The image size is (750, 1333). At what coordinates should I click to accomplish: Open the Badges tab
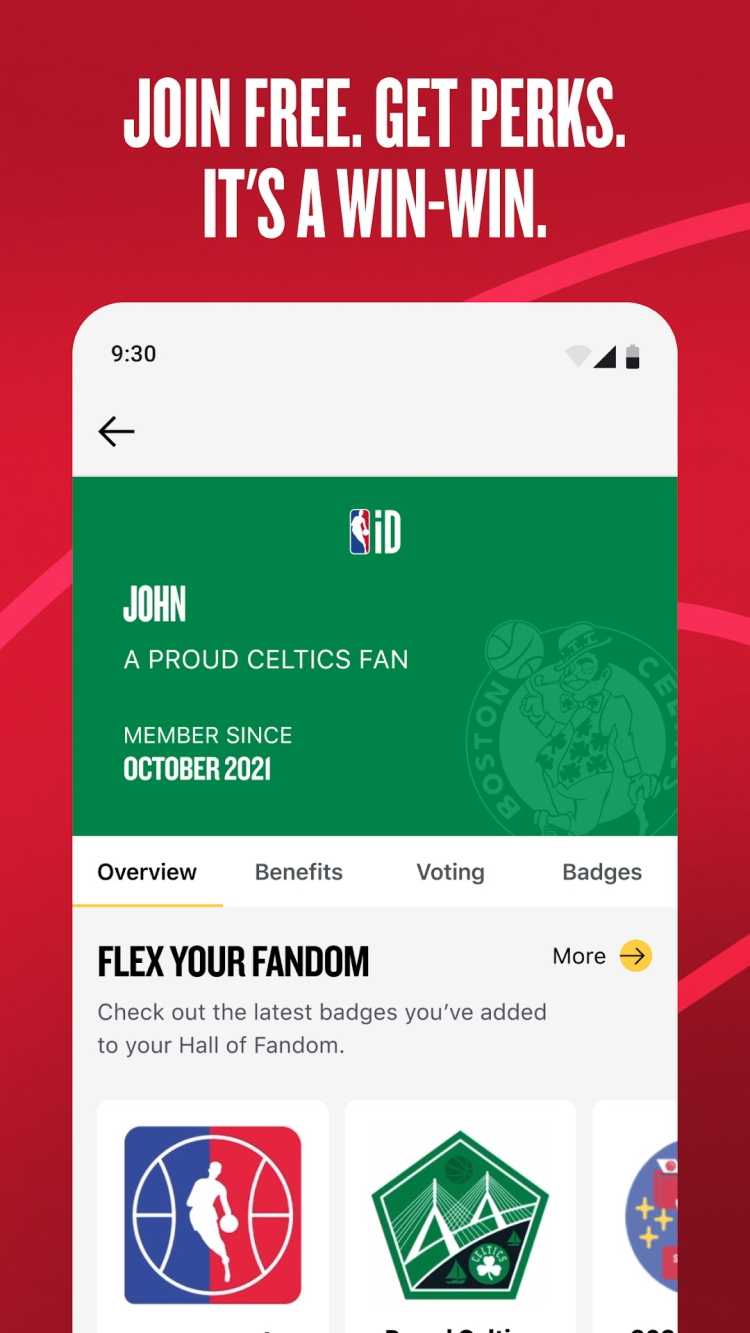point(602,872)
